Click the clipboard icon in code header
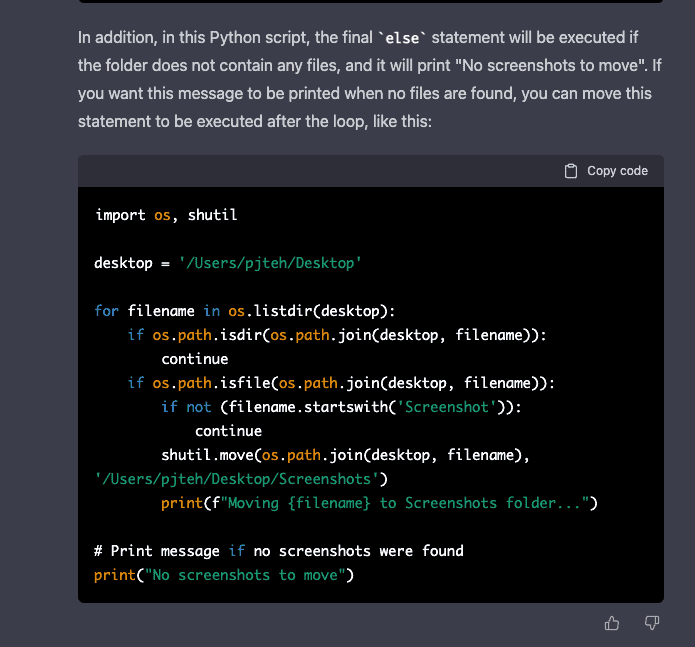Viewport: 695px width, 647px height. (571, 171)
